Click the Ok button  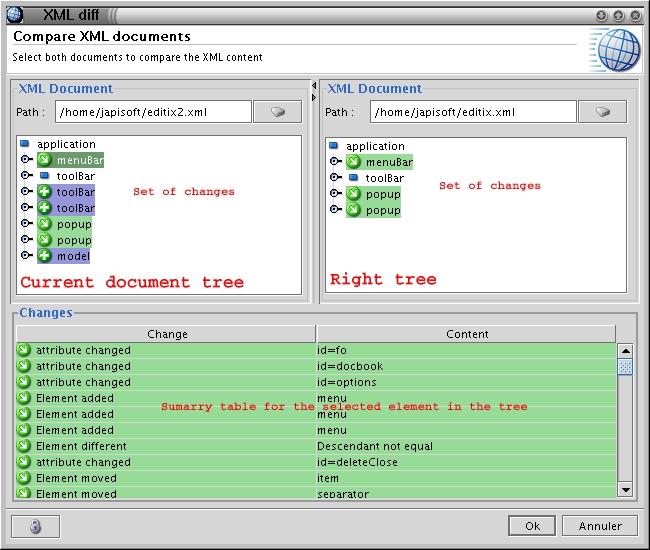(x=532, y=526)
